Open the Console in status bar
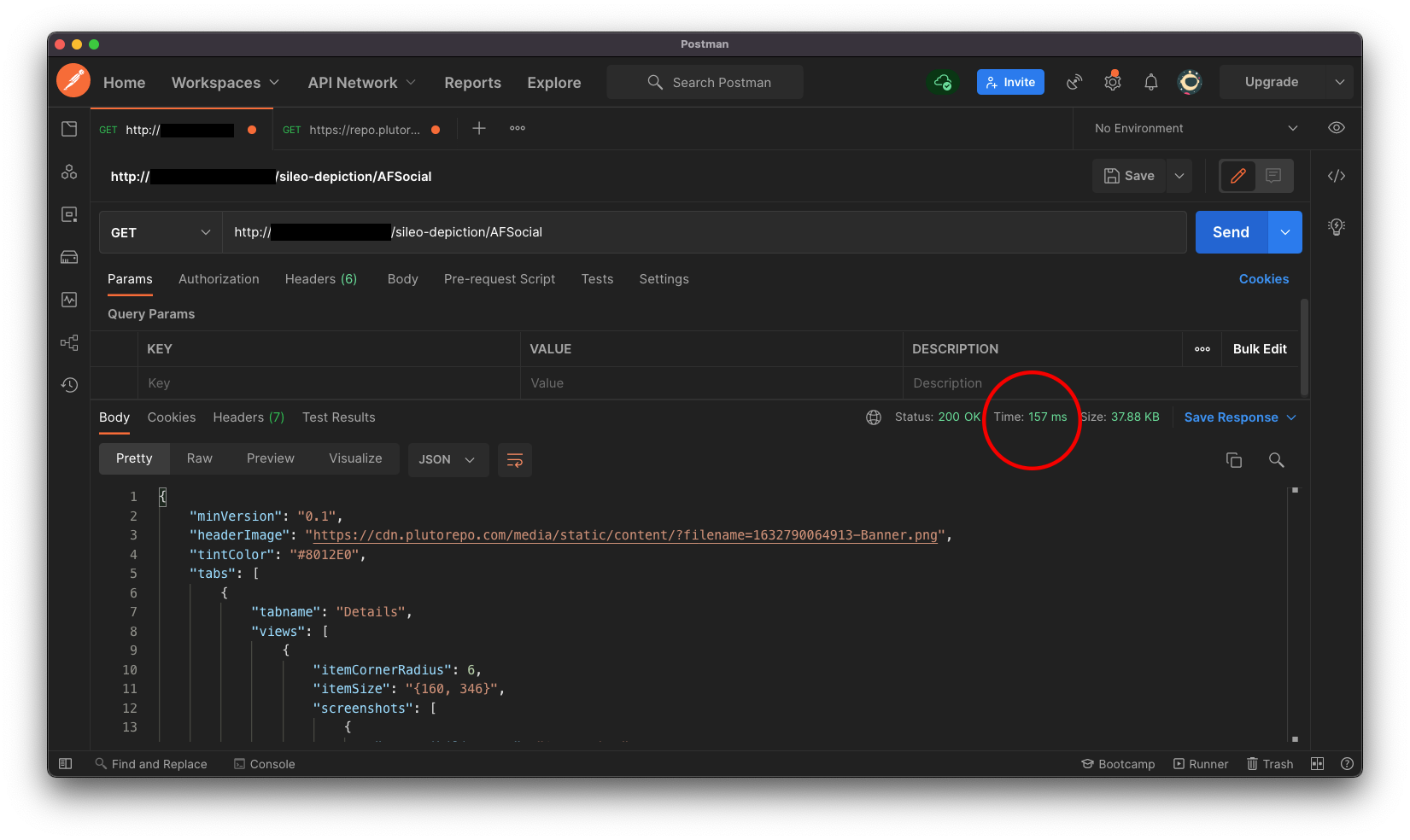 click(x=265, y=764)
